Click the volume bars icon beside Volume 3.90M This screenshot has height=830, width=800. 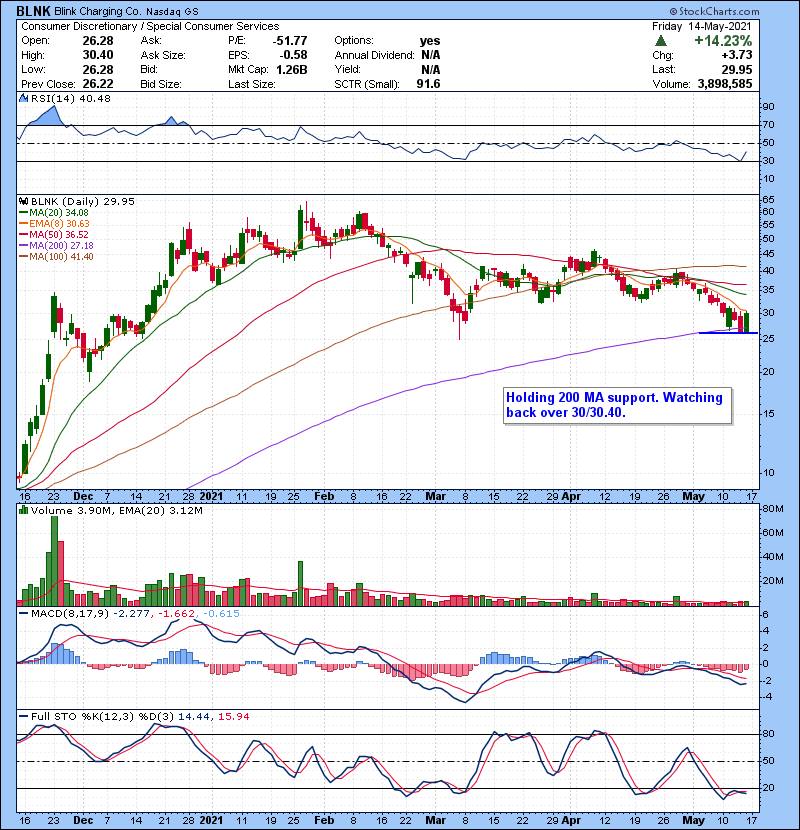(24, 510)
